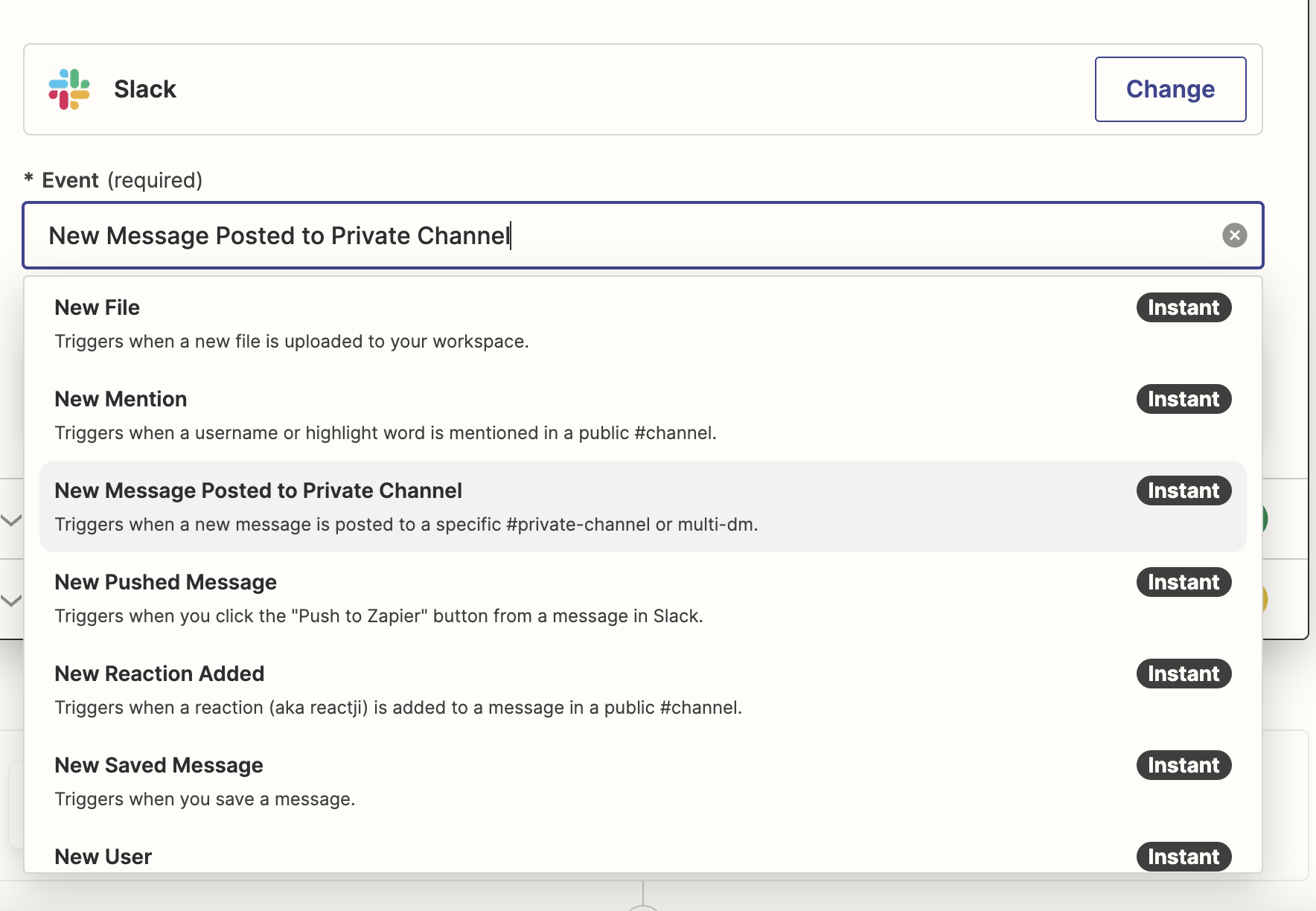Click Instant badge beside New Pushed Message
1316x911 pixels.
click(x=1184, y=582)
